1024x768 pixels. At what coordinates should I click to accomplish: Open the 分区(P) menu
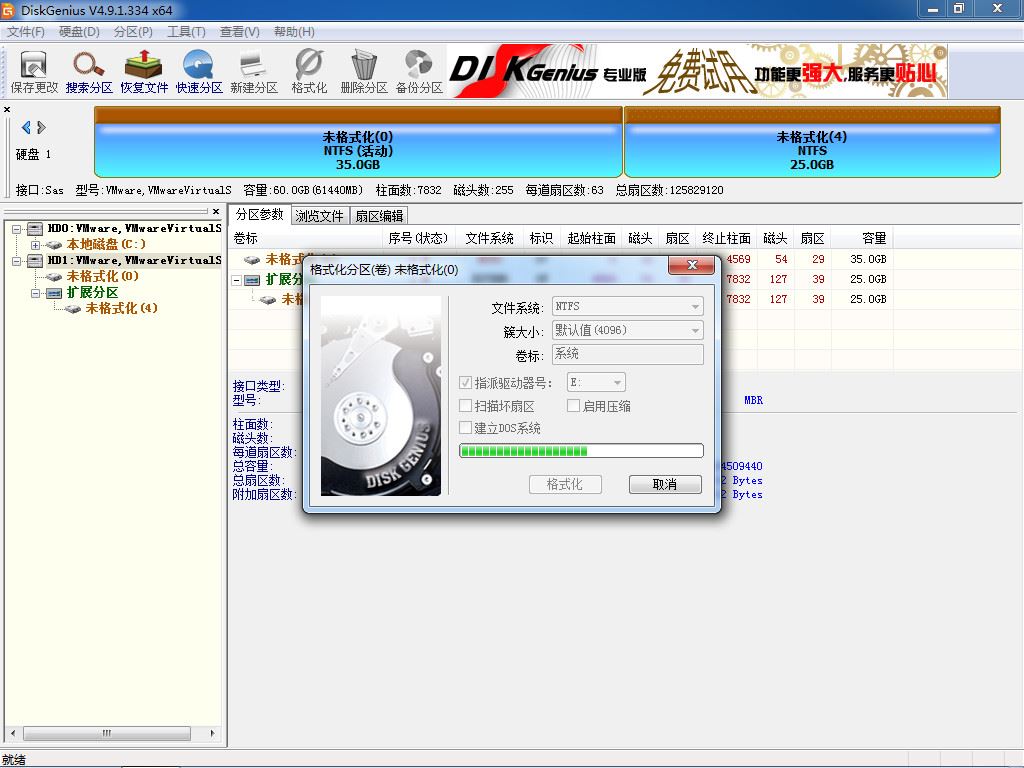(x=133, y=32)
